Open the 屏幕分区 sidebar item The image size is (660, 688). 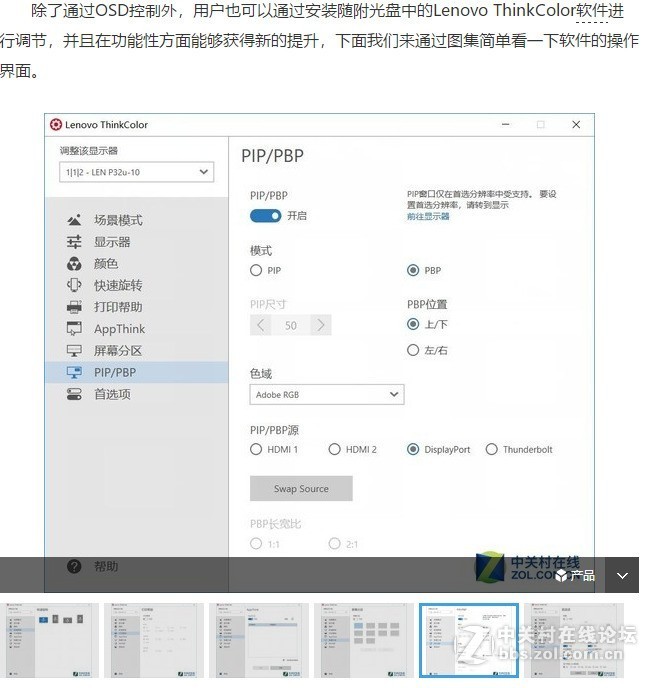pyautogui.click(x=118, y=351)
